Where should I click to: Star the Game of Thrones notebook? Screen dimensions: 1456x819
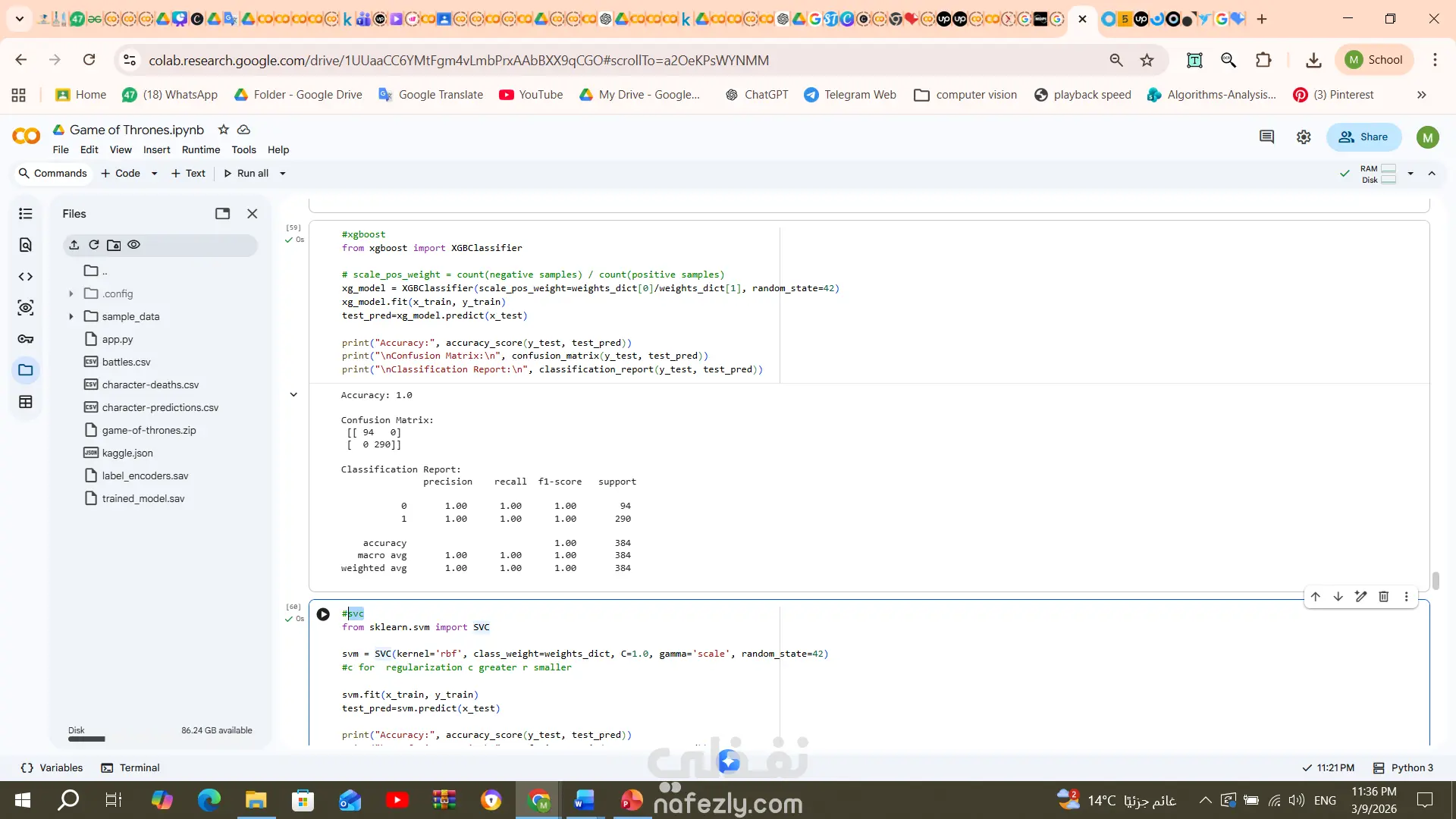[223, 130]
